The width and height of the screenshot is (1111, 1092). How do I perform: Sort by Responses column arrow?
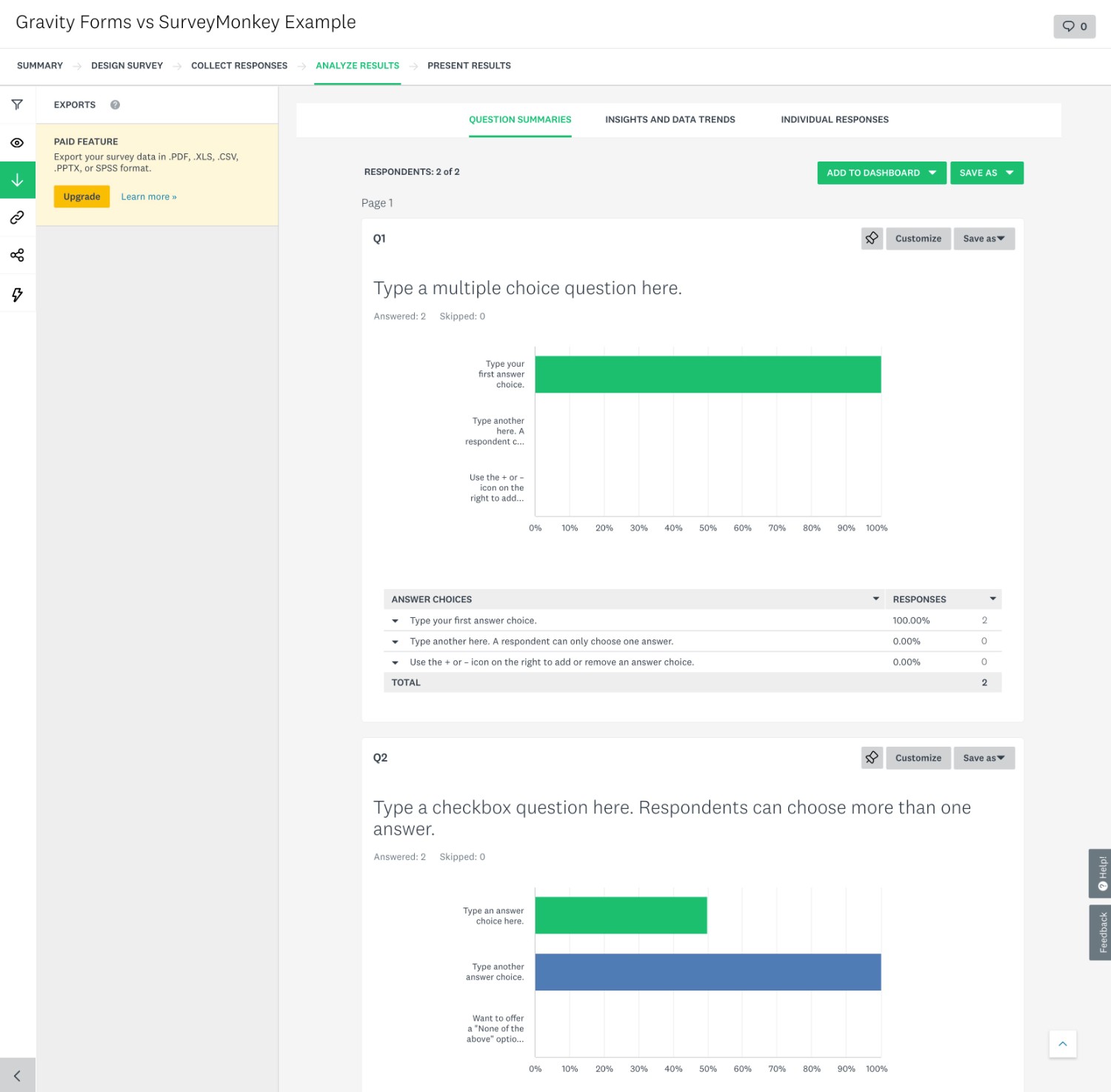pos(992,599)
